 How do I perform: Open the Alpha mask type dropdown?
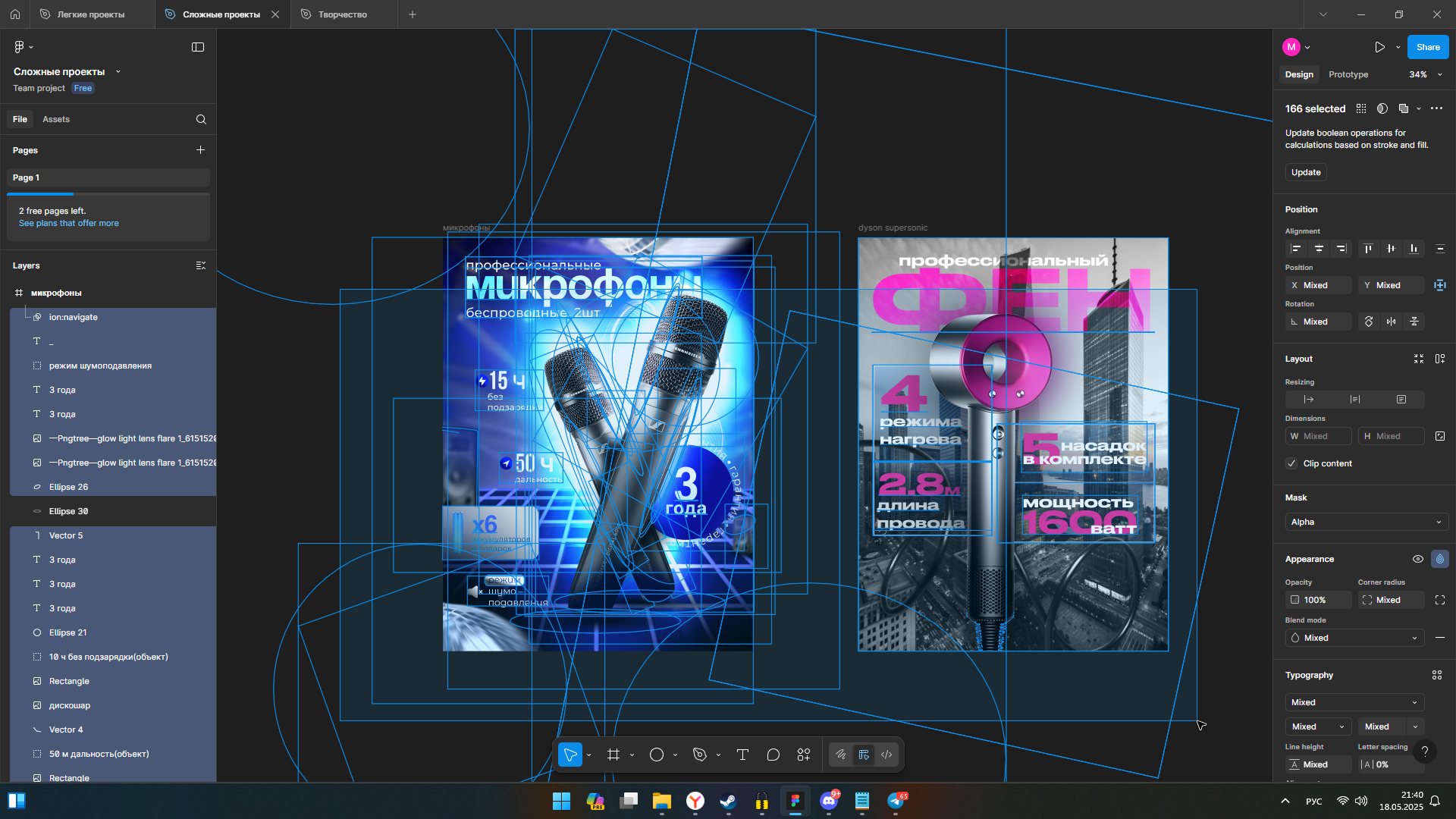click(x=1367, y=522)
